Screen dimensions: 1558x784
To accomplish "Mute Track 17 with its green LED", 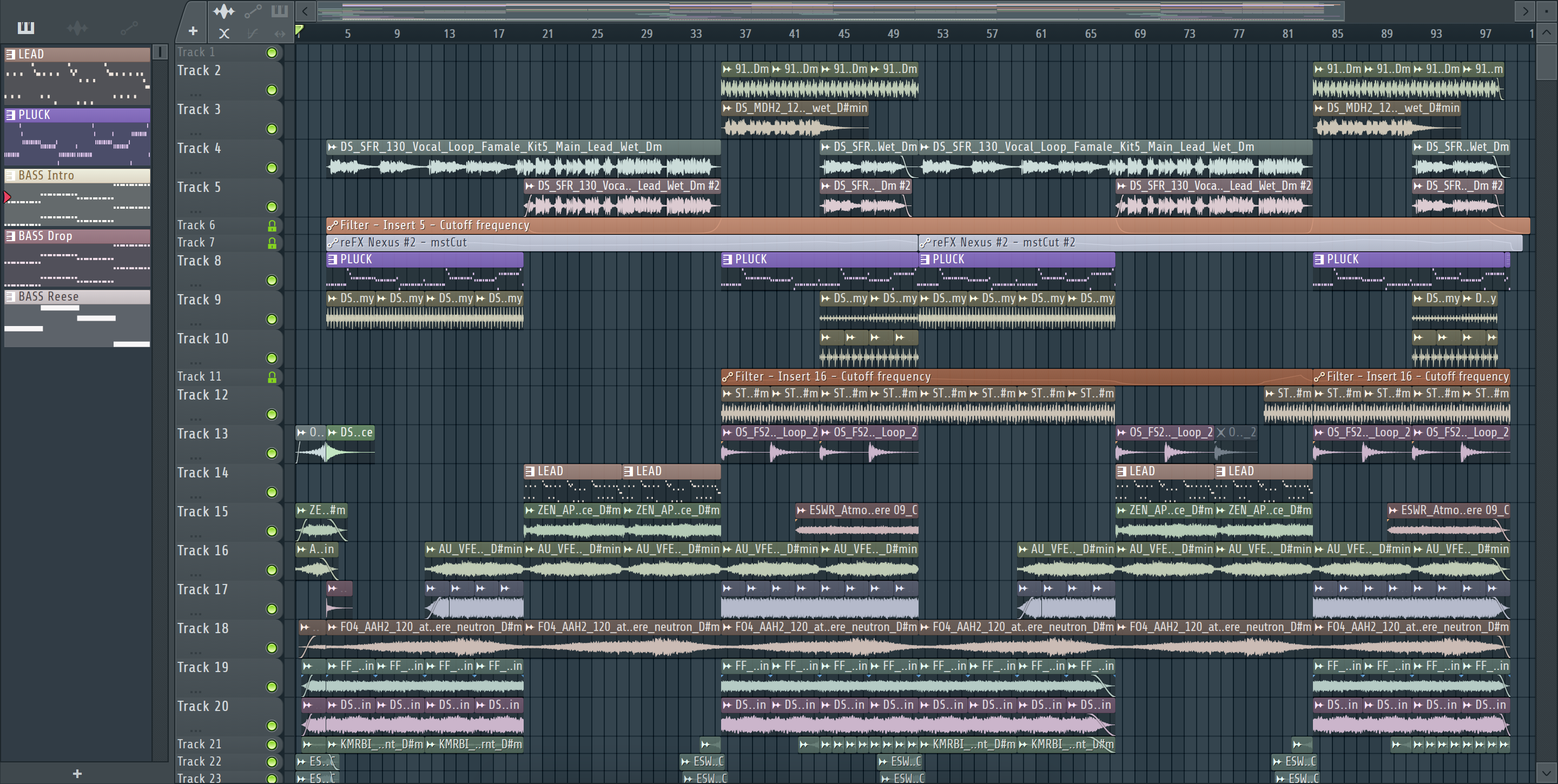I will 272,609.
